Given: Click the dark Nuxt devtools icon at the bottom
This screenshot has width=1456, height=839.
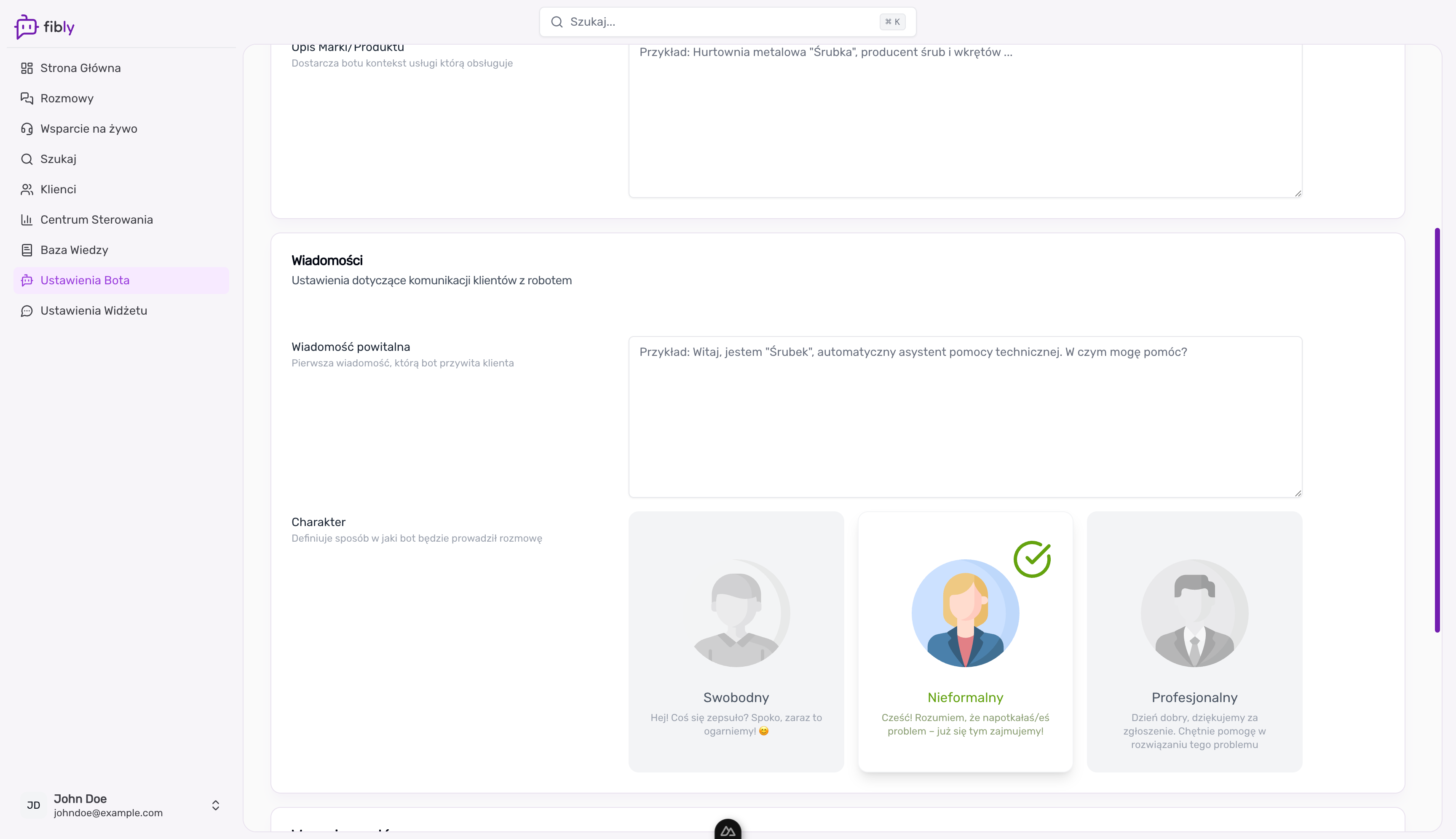Looking at the screenshot, I should point(728,830).
